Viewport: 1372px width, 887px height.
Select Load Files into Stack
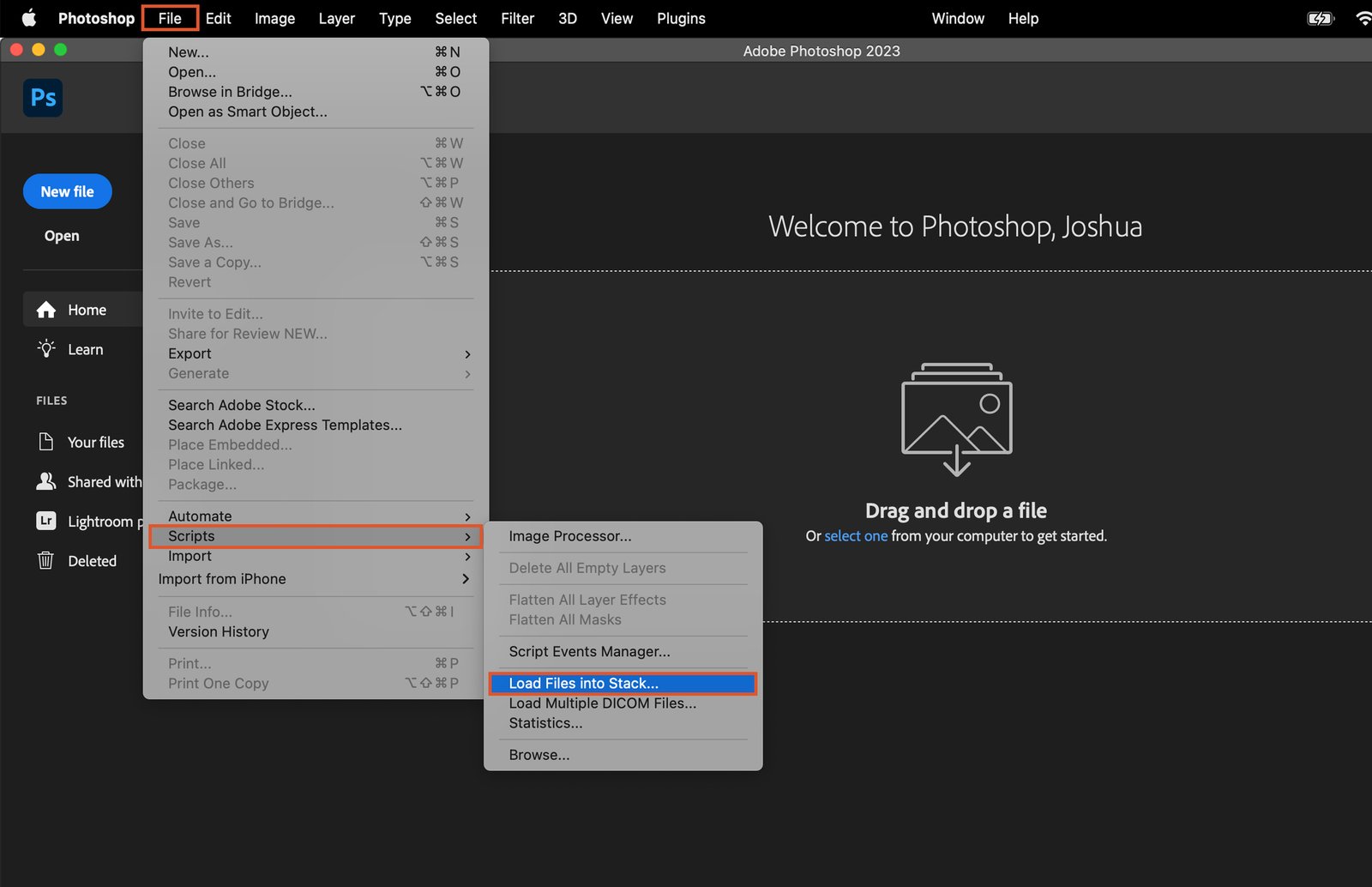[x=582, y=683]
